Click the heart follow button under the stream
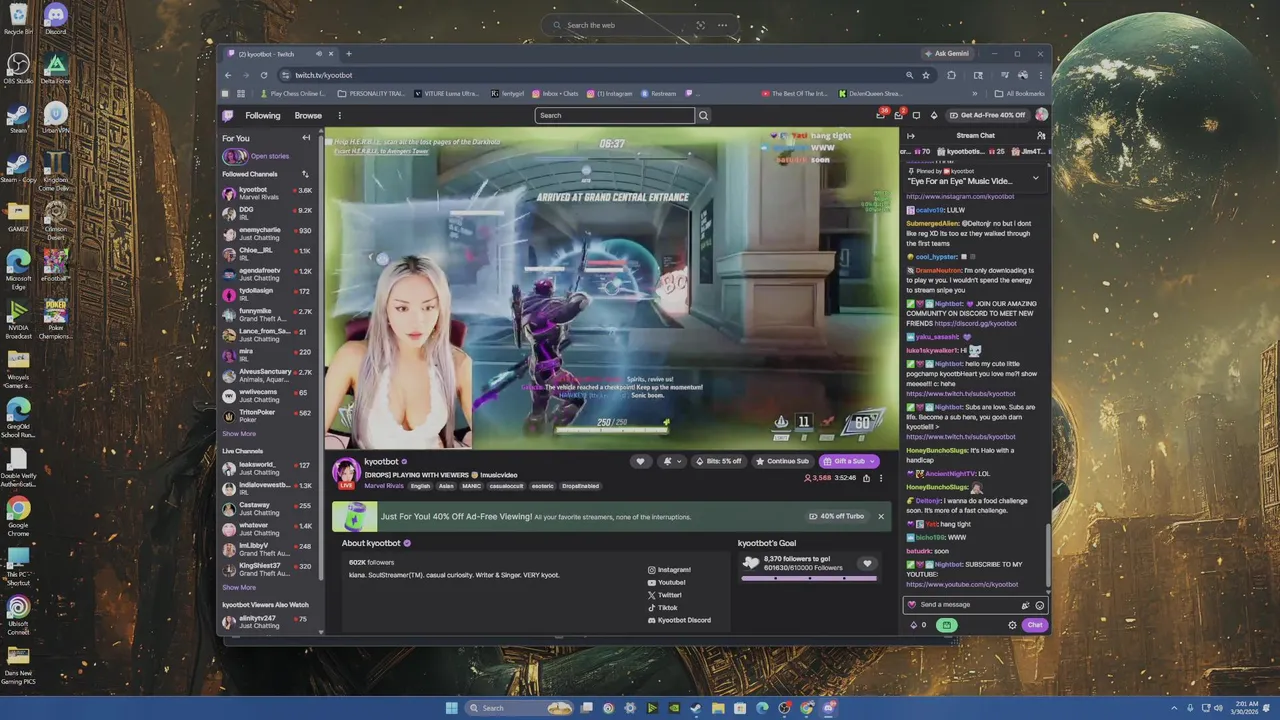The width and height of the screenshot is (1280, 720). pos(640,461)
